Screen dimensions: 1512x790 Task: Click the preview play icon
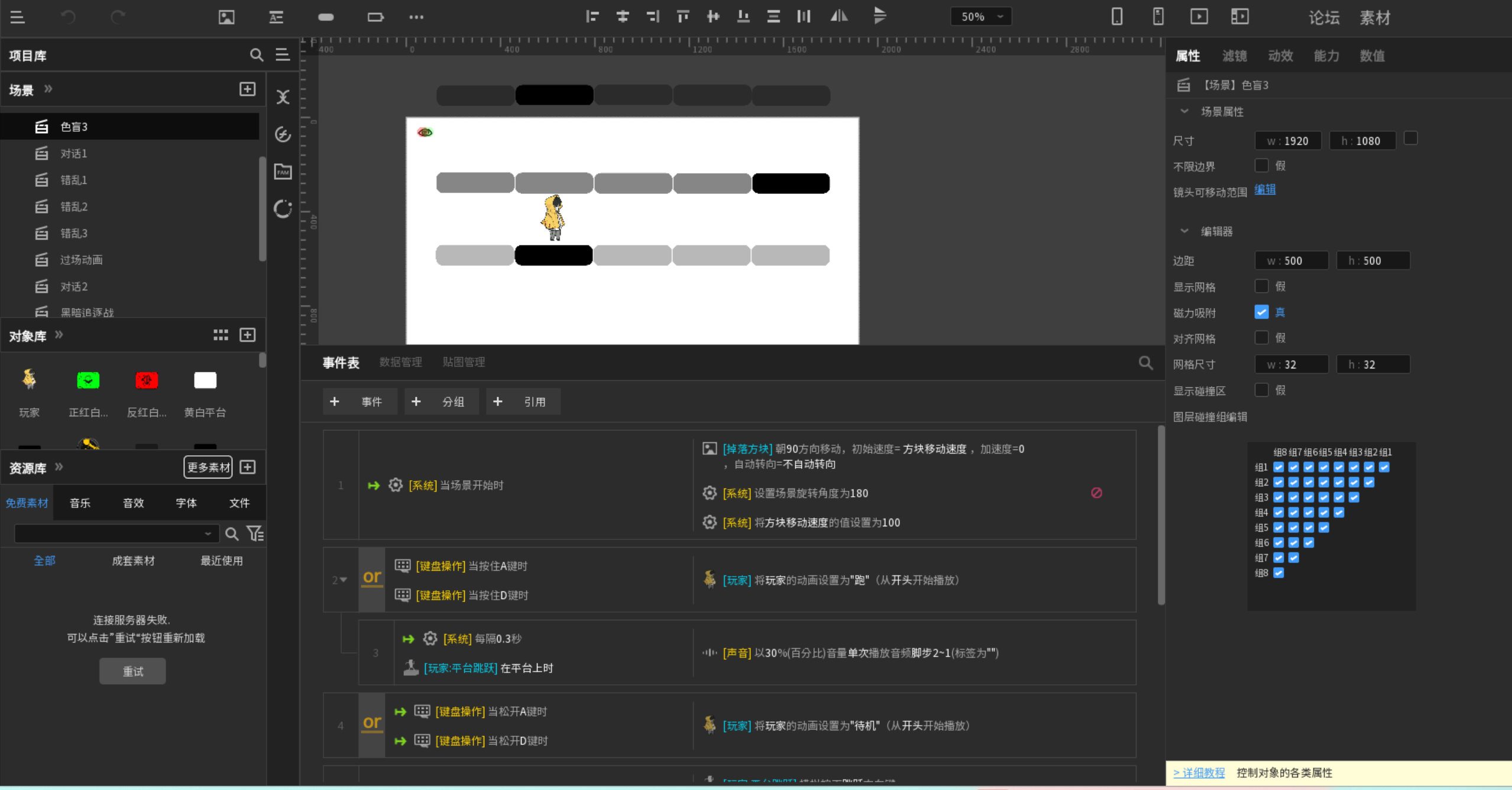click(x=1199, y=17)
